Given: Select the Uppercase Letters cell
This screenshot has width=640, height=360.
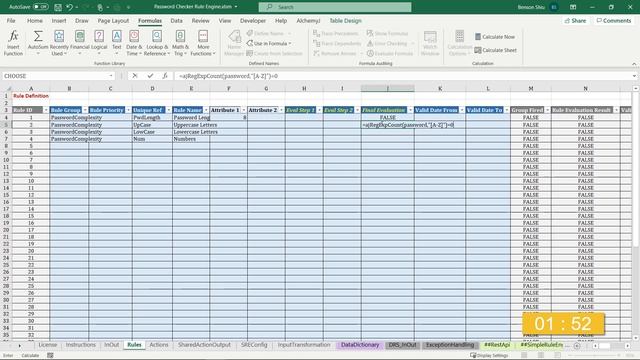Looking at the screenshot, I should click(x=191, y=125).
